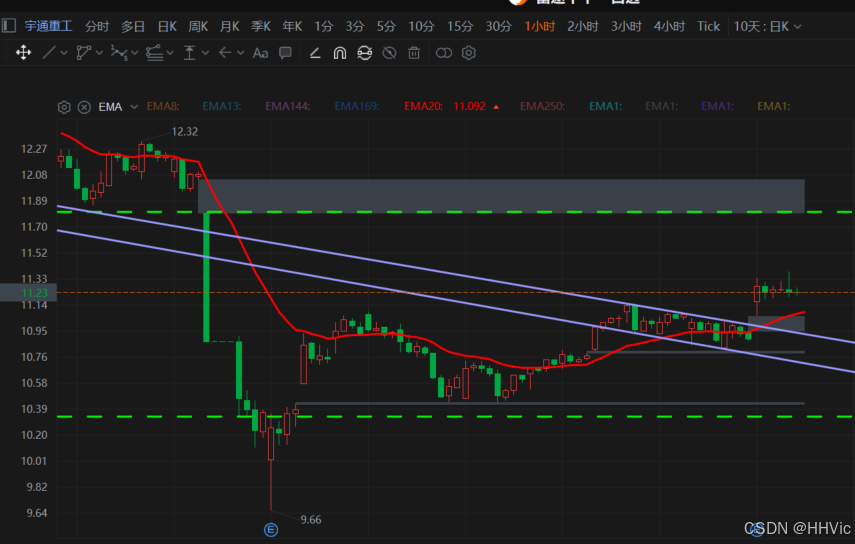Screen dimensions: 855x544
Task: Select the 3分 interval
Action: click(354, 26)
